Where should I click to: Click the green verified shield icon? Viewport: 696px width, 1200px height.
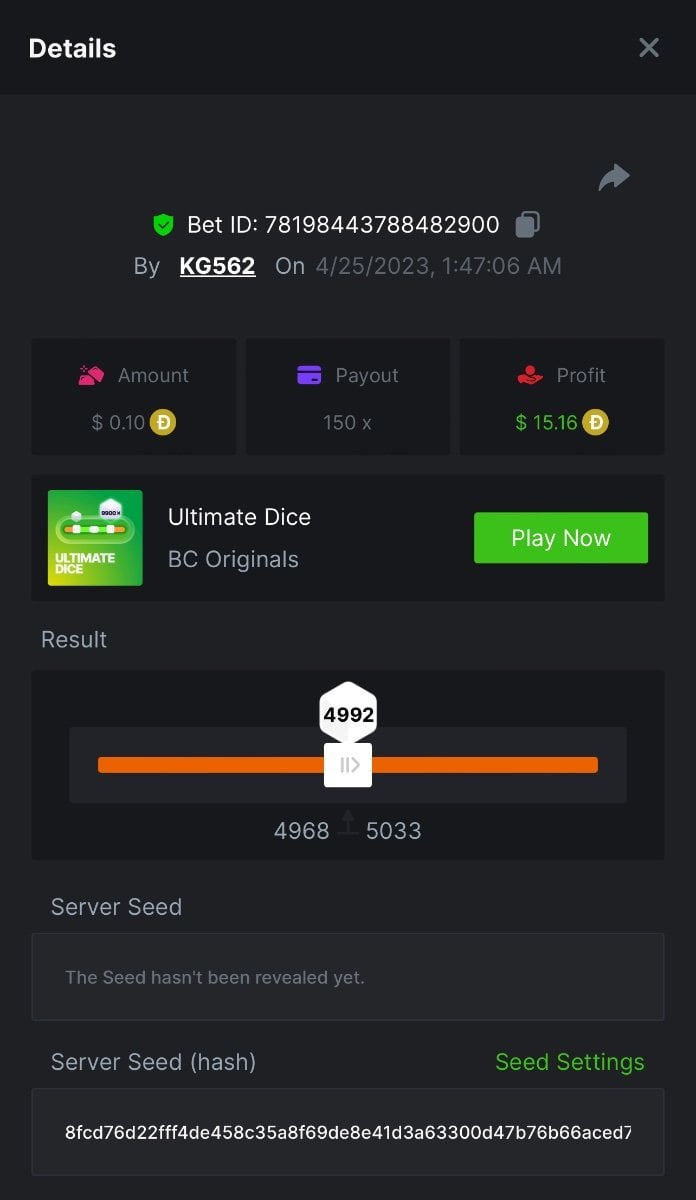163,225
